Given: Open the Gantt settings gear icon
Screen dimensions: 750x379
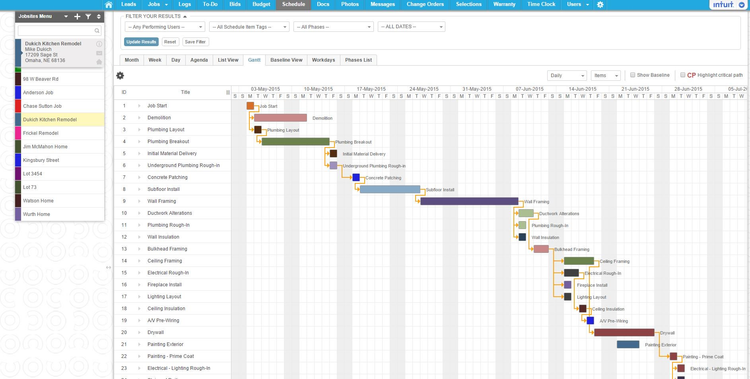Looking at the screenshot, I should click(120, 76).
